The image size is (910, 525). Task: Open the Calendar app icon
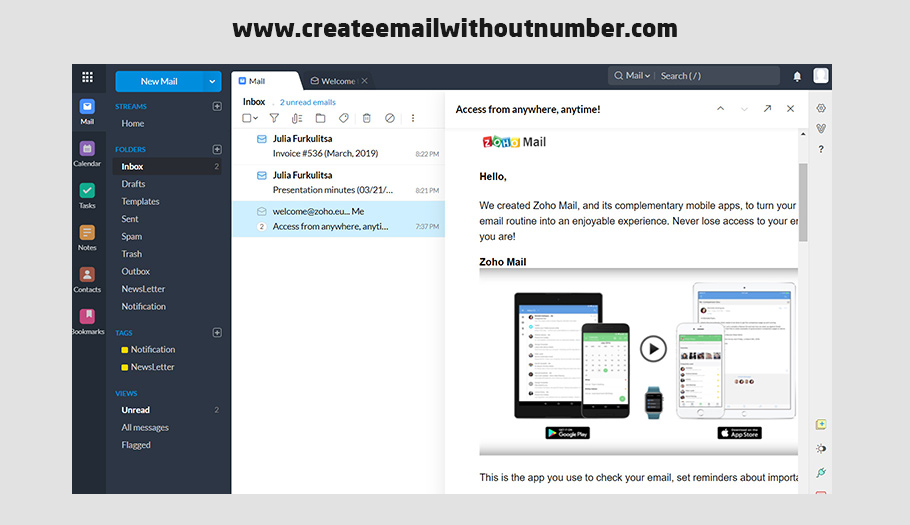click(87, 154)
